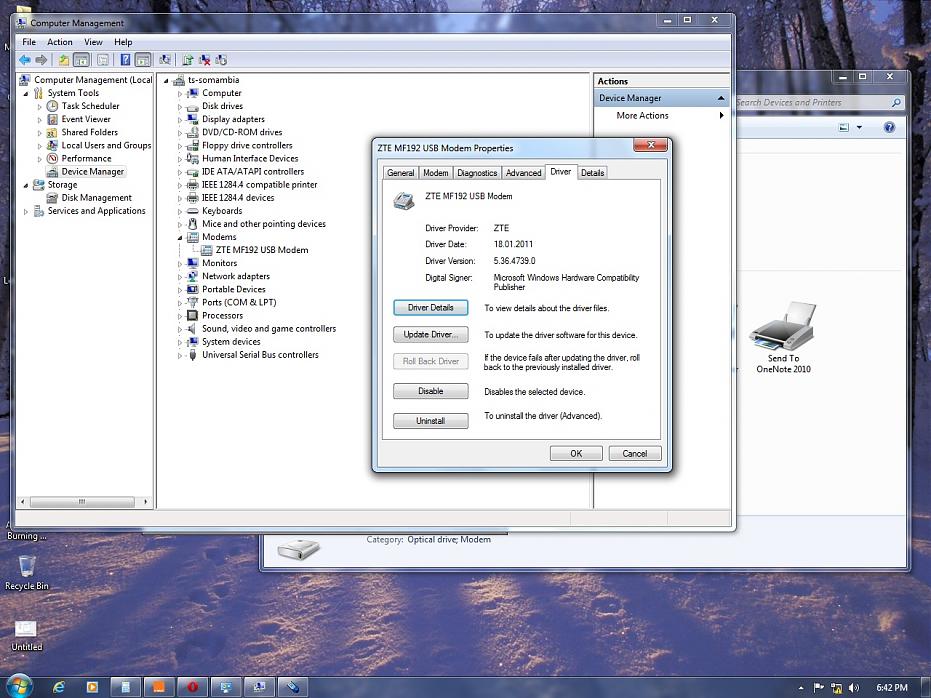
Task: Open the Recycle Bin on the desktop
Action: [x=27, y=567]
